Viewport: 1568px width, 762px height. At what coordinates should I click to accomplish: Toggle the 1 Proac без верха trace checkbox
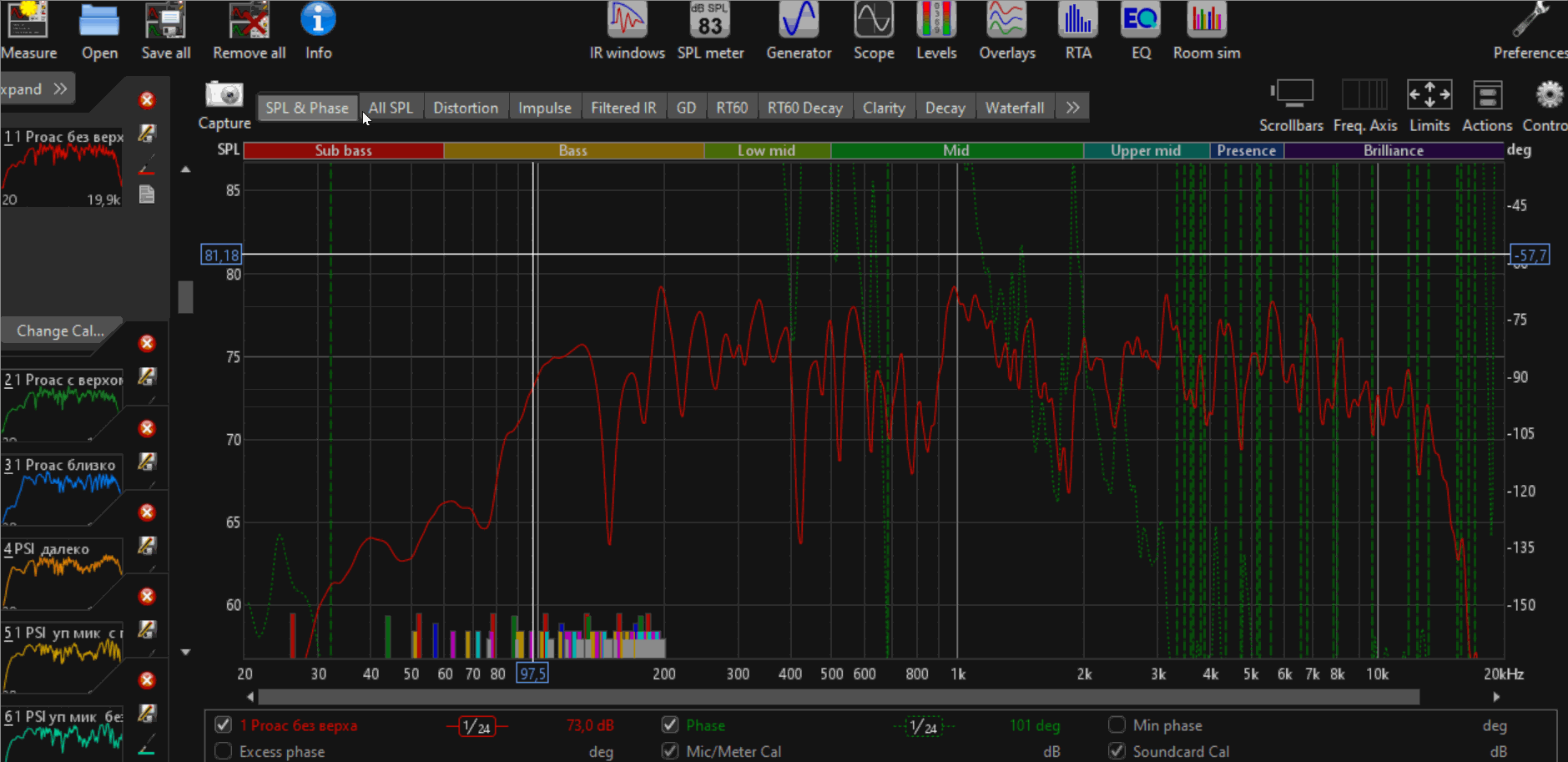click(x=223, y=724)
